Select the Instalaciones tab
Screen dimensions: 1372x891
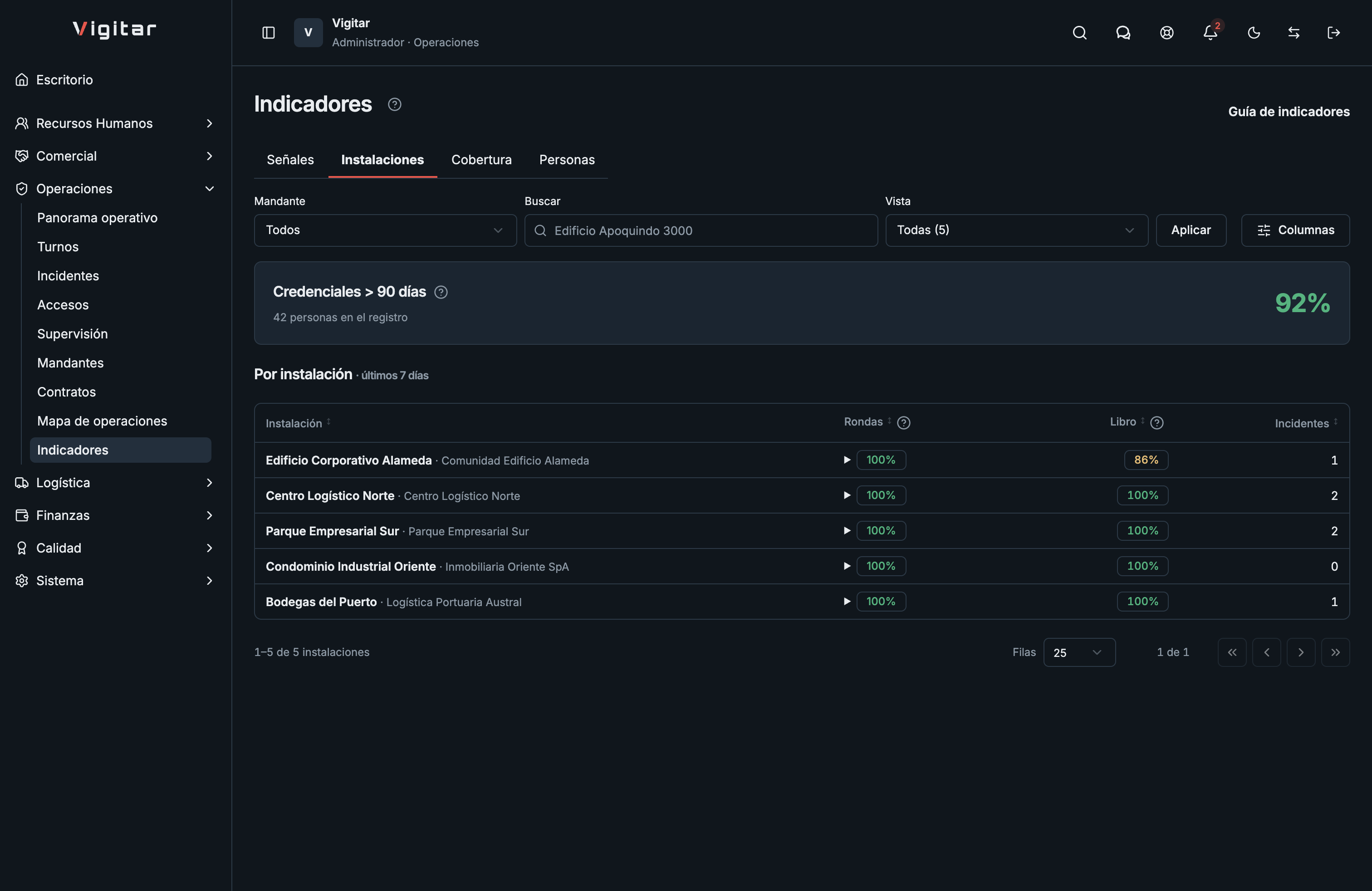point(382,160)
